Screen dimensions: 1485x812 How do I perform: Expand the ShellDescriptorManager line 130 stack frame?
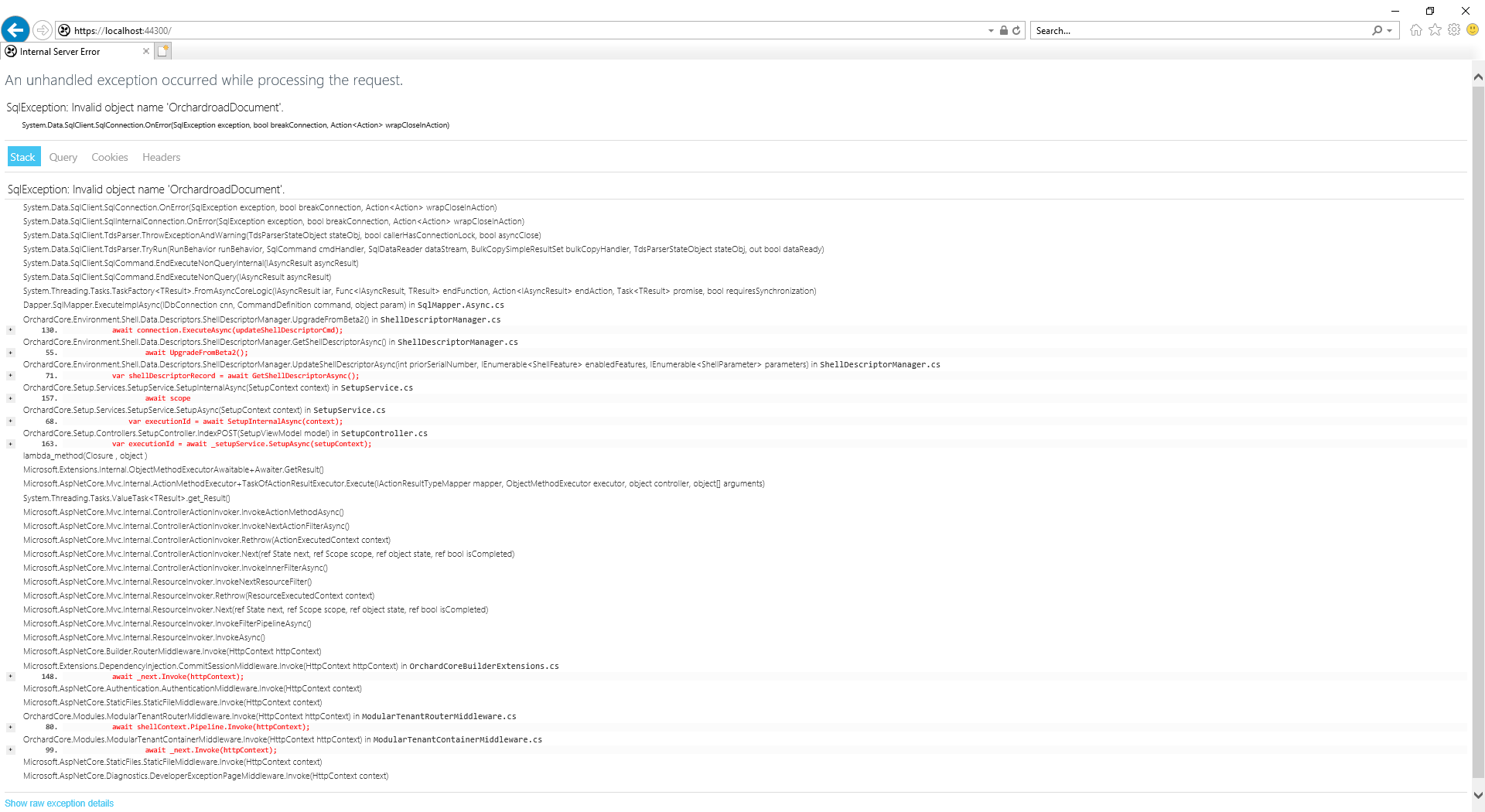tap(9, 329)
